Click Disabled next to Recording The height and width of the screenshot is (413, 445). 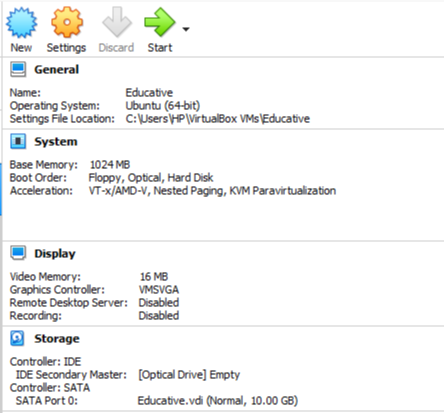(x=159, y=315)
